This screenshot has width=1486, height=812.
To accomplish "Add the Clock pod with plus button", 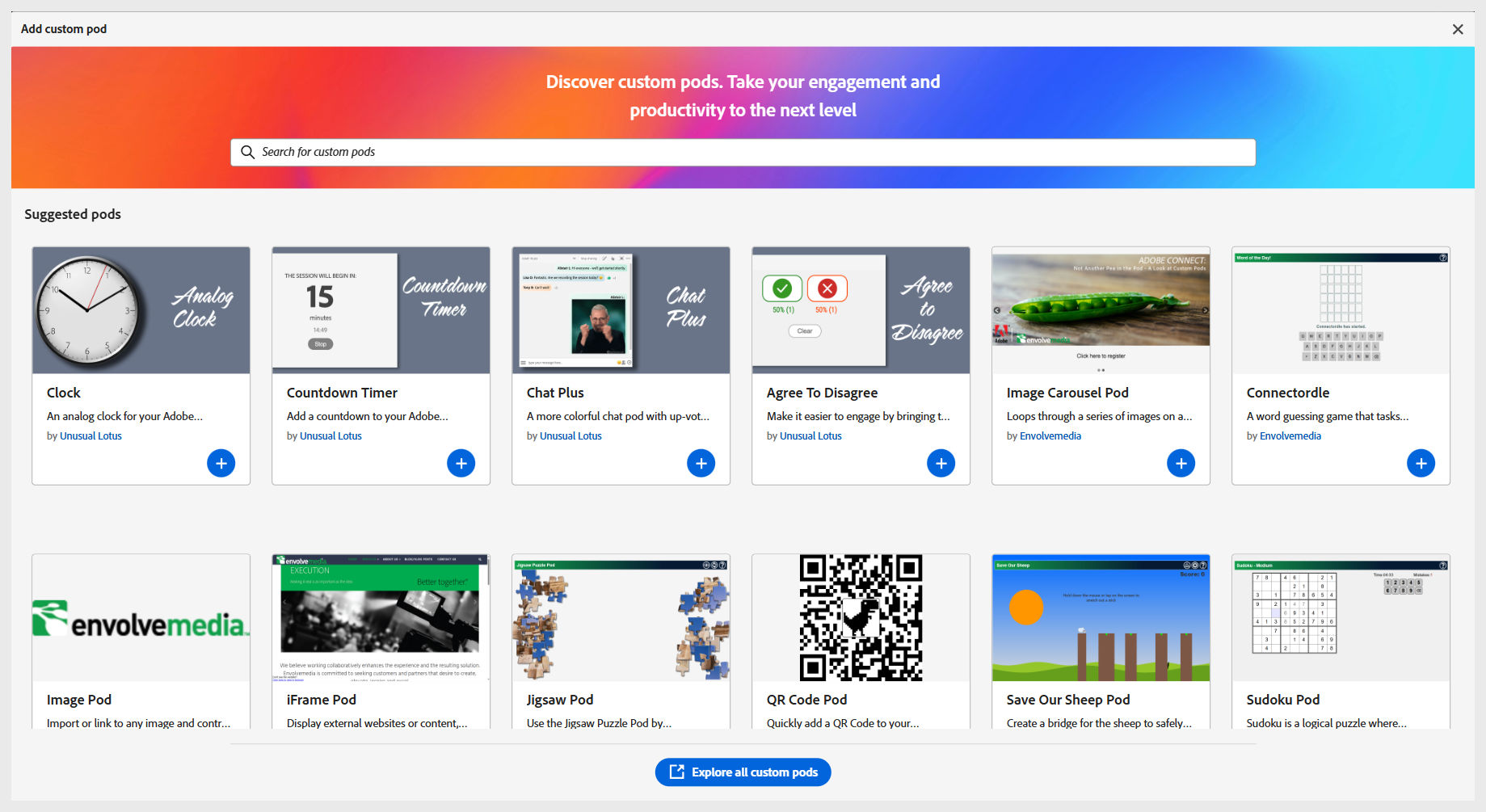I will 221,463.
